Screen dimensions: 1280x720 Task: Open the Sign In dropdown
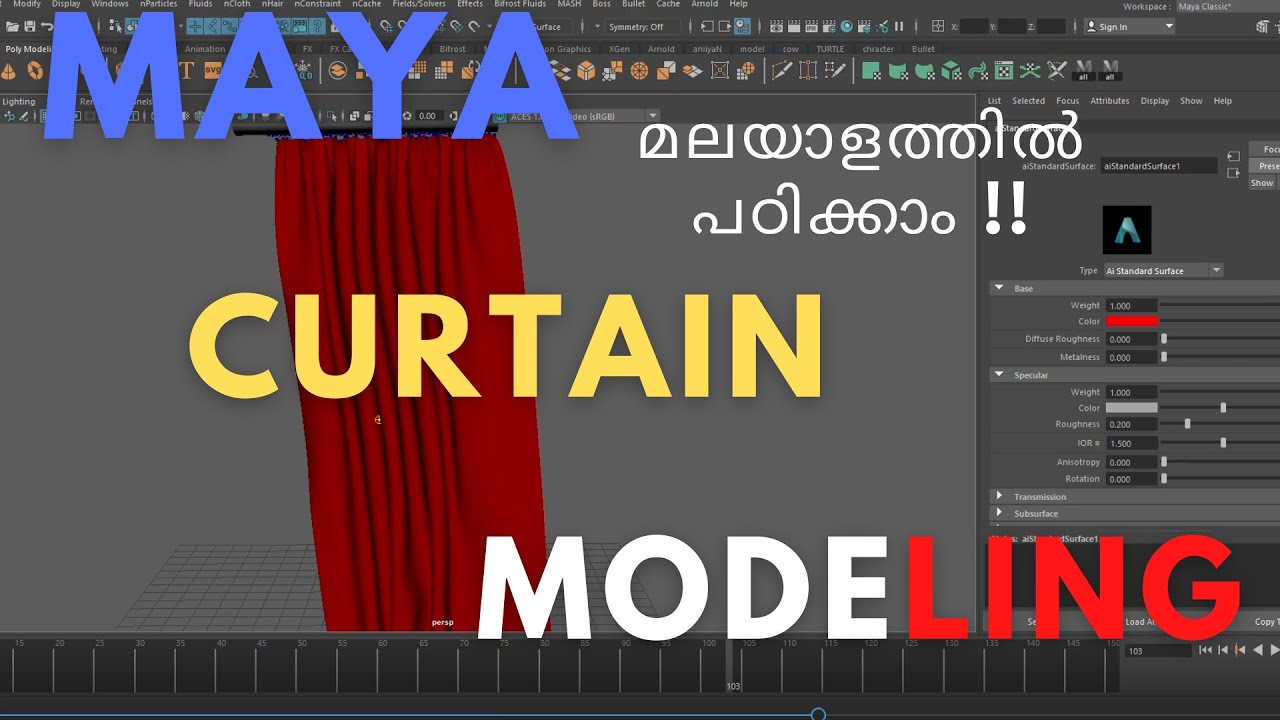(x=1129, y=27)
